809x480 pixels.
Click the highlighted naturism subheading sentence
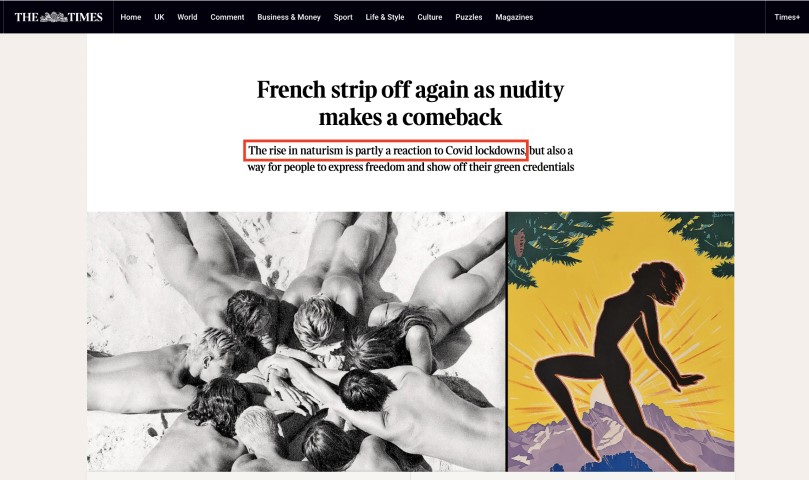pos(386,150)
